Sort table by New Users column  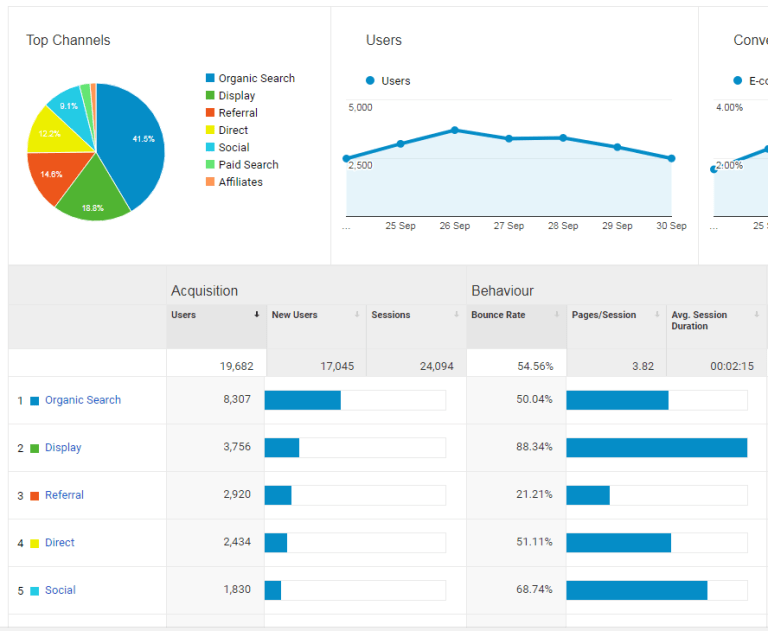point(294,315)
